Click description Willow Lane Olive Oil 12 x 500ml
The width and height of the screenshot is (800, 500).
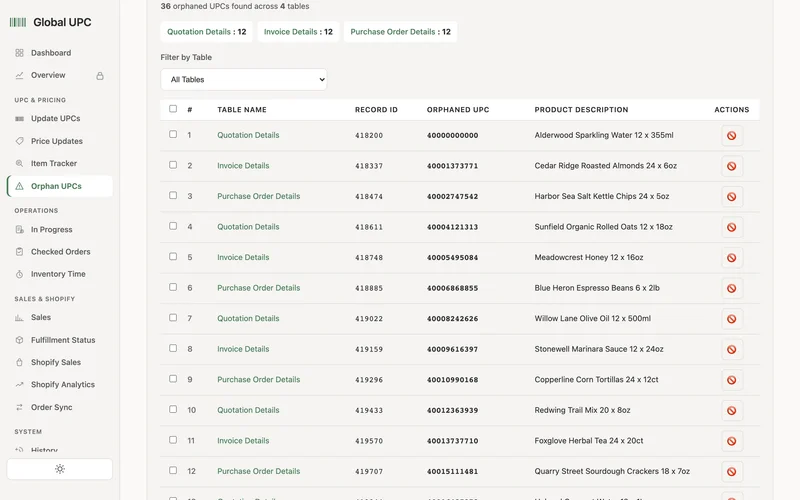tap(592, 318)
